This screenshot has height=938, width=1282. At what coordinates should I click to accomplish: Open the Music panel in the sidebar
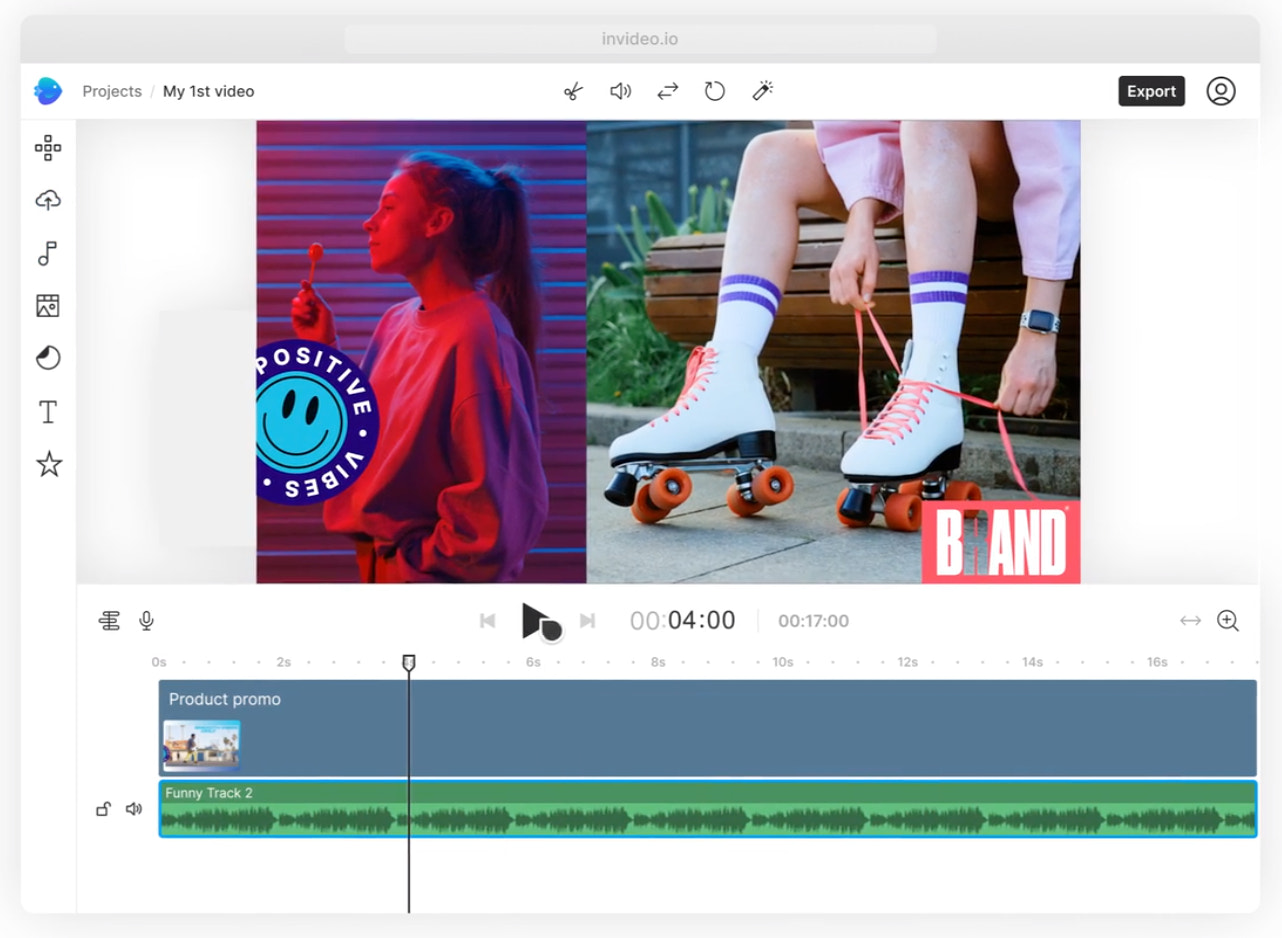(x=48, y=254)
